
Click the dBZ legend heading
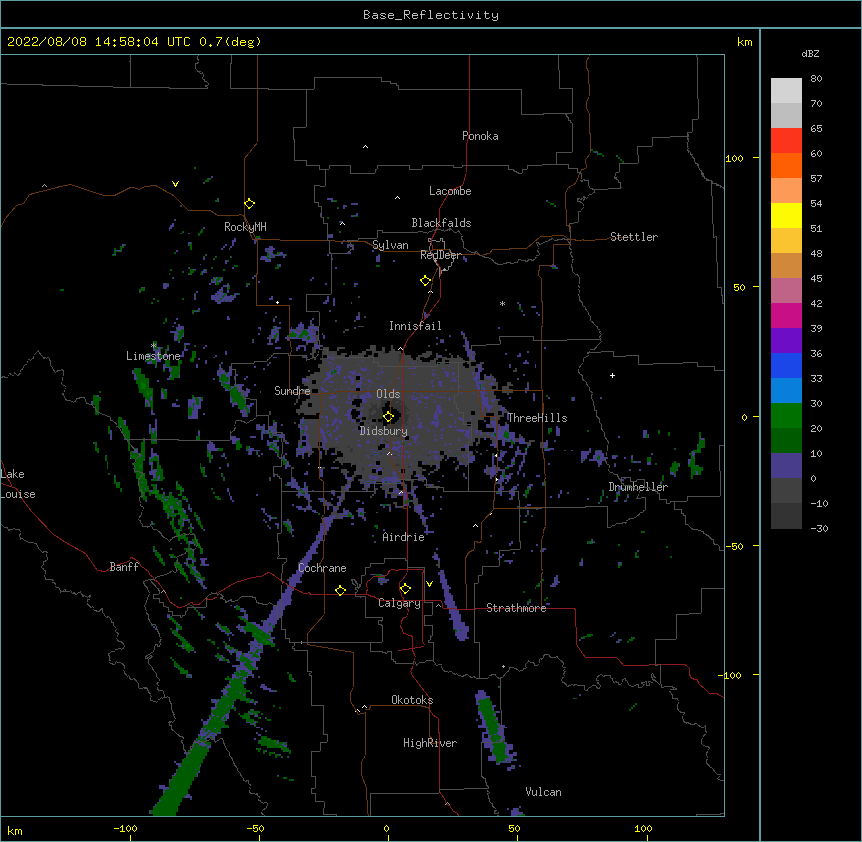click(x=810, y=53)
